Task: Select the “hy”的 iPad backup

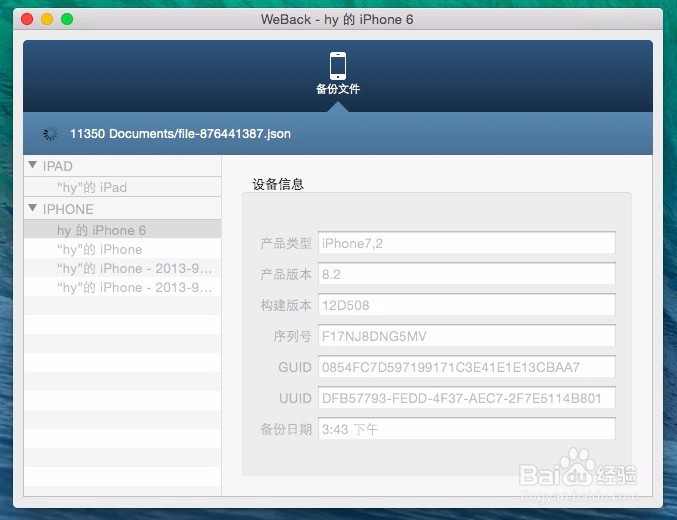Action: click(123, 187)
